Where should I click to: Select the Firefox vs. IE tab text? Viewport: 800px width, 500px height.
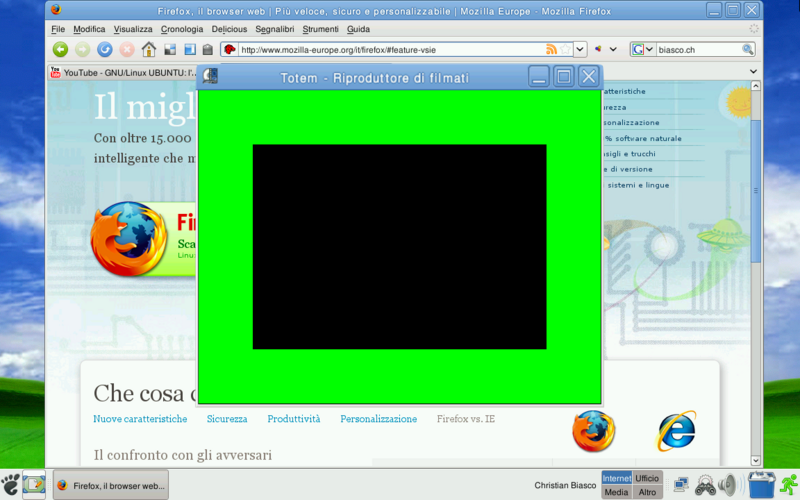pyautogui.click(x=466, y=419)
